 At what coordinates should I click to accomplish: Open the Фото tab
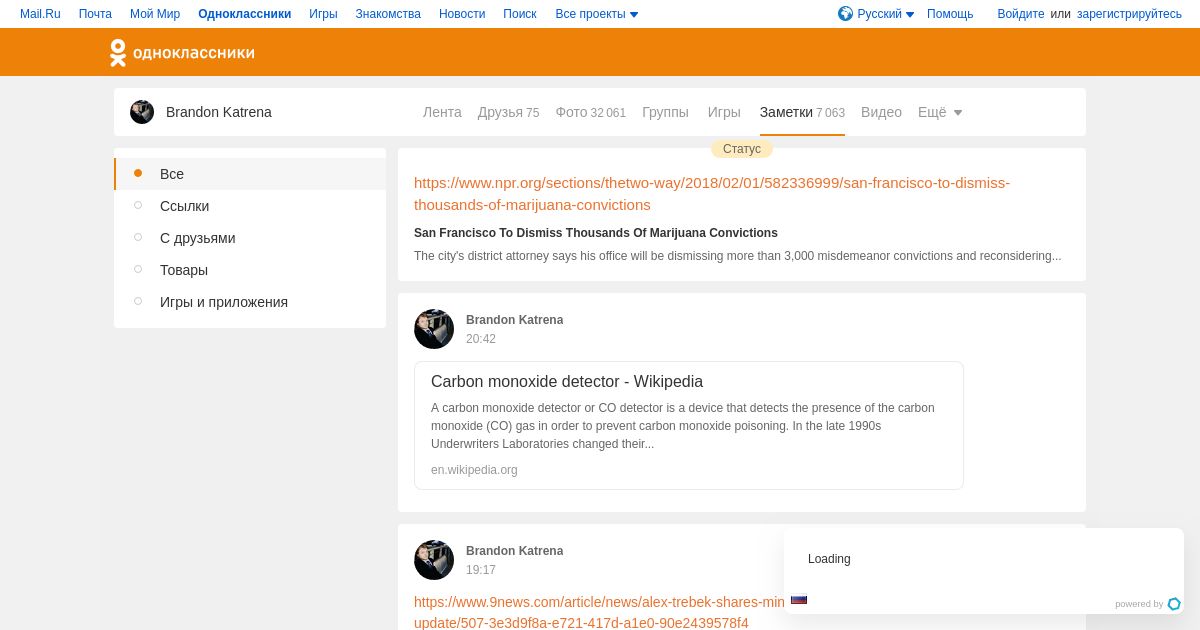click(x=591, y=112)
